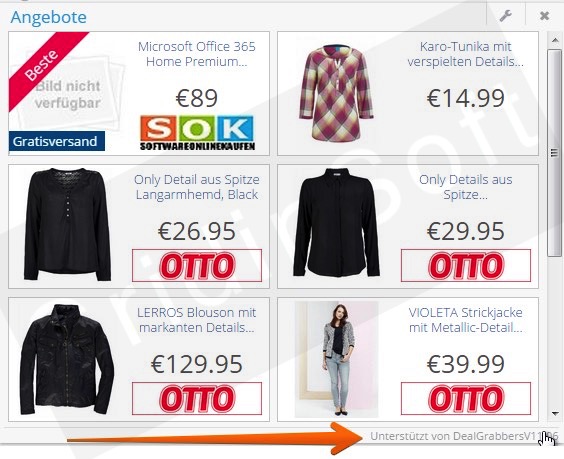This screenshot has width=564, height=459.
Task: Click the woman in cardigan photo
Action: tap(336, 359)
